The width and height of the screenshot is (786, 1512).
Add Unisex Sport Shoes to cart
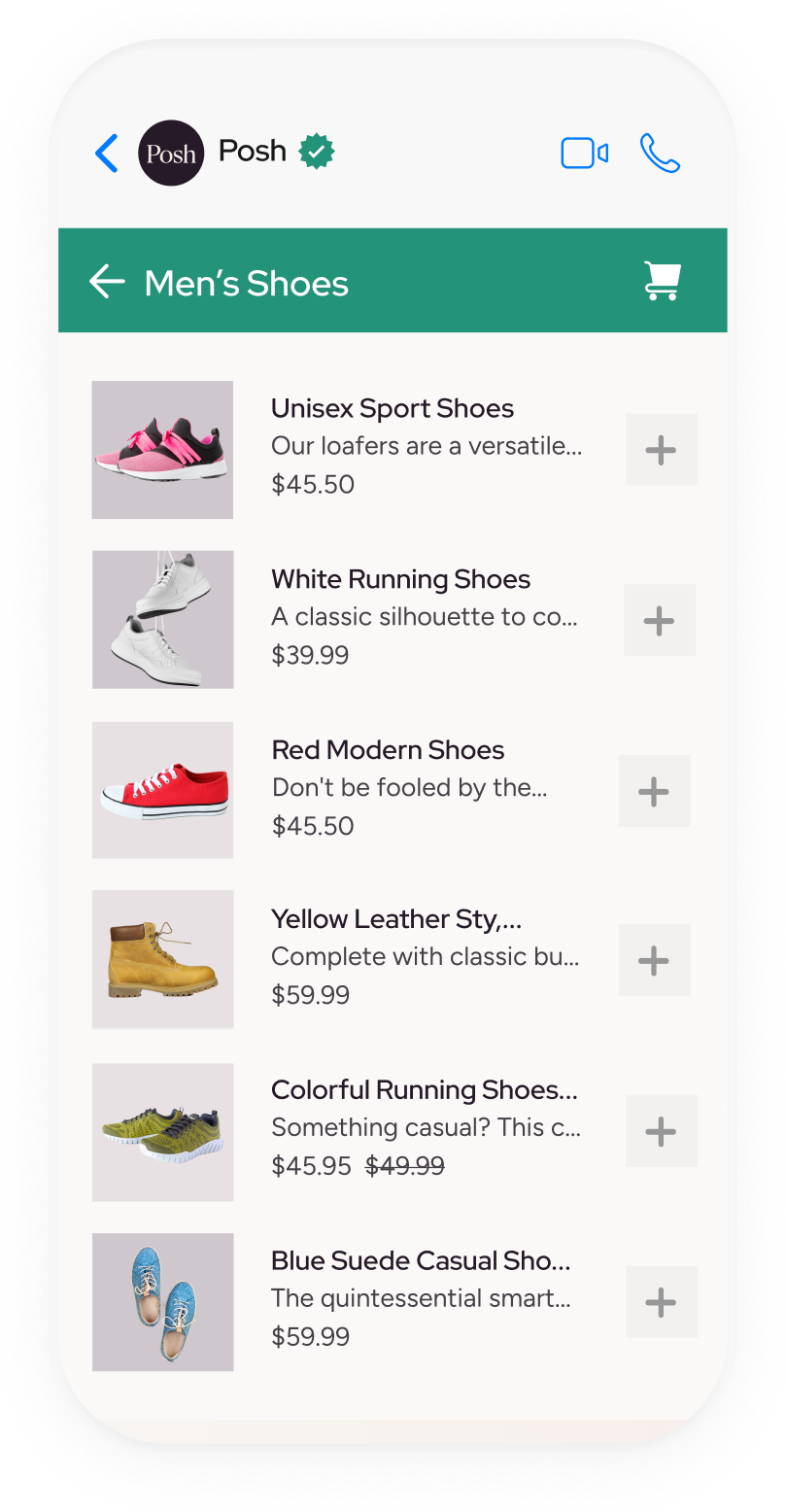point(661,449)
